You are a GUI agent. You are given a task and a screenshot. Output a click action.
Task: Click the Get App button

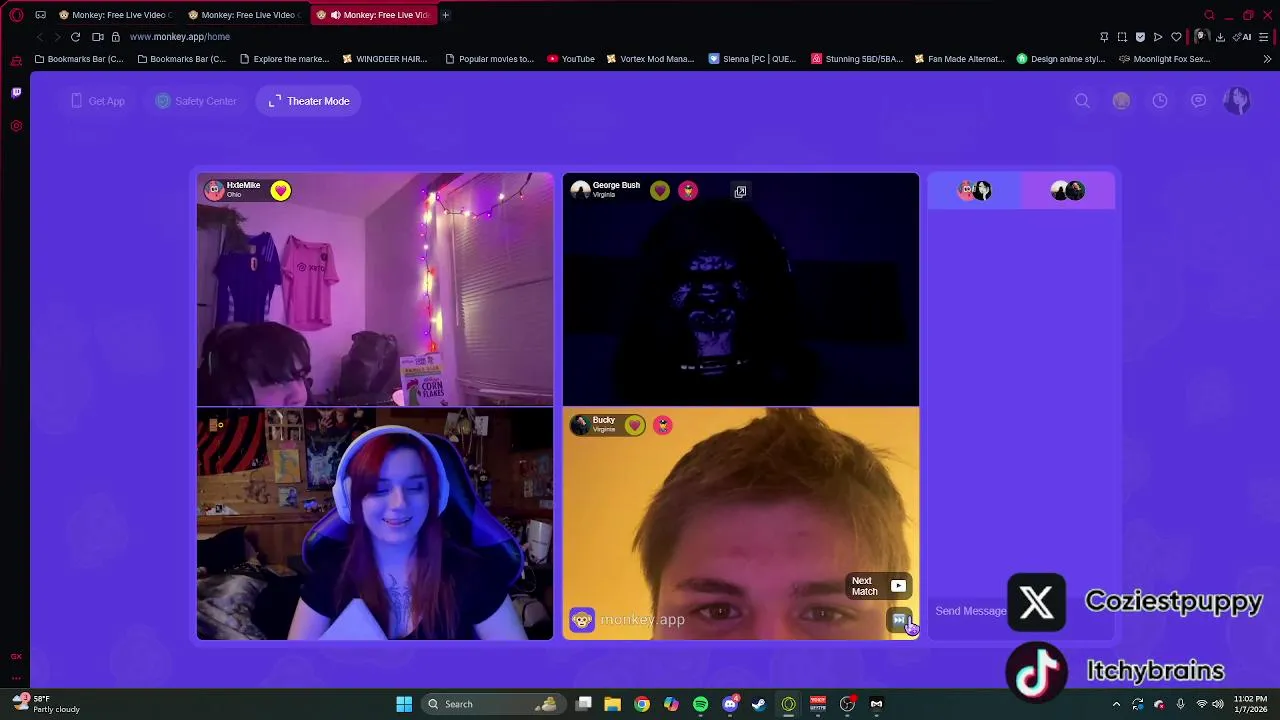point(98,101)
